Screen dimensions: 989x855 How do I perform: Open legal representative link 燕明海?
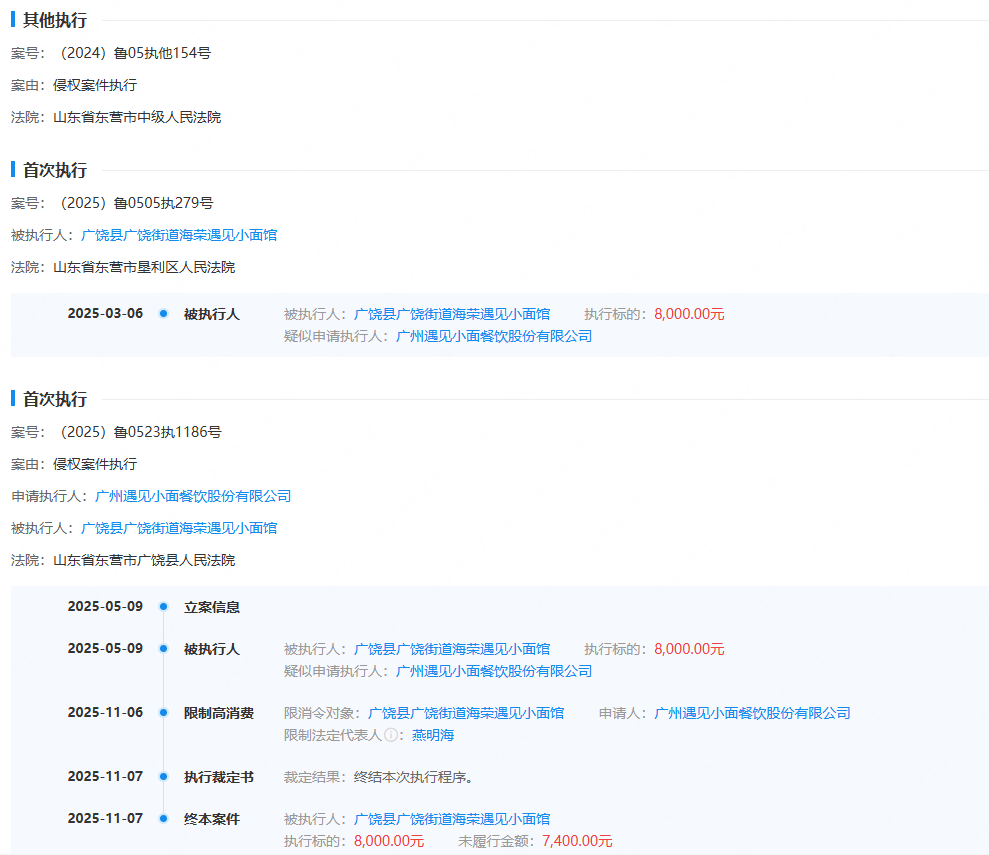coord(433,735)
